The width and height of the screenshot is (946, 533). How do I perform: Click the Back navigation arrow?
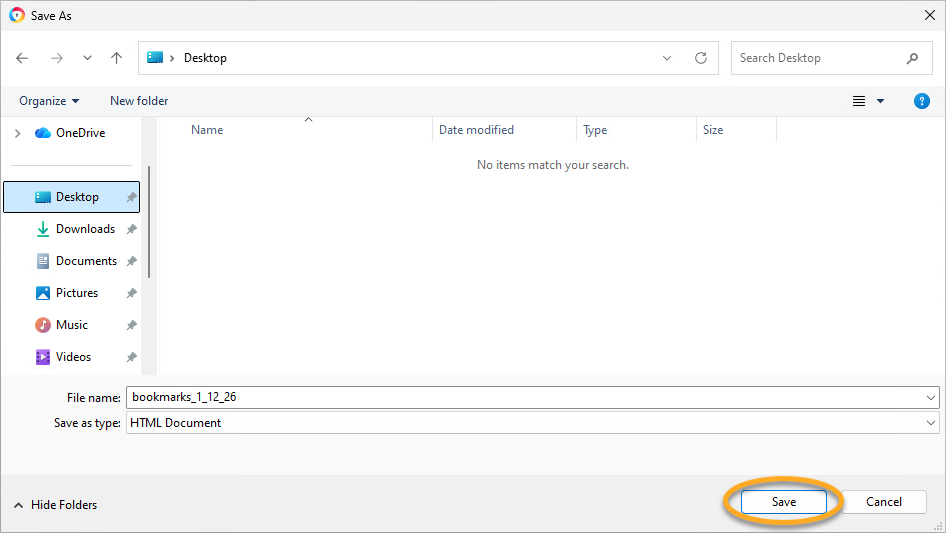(23, 58)
